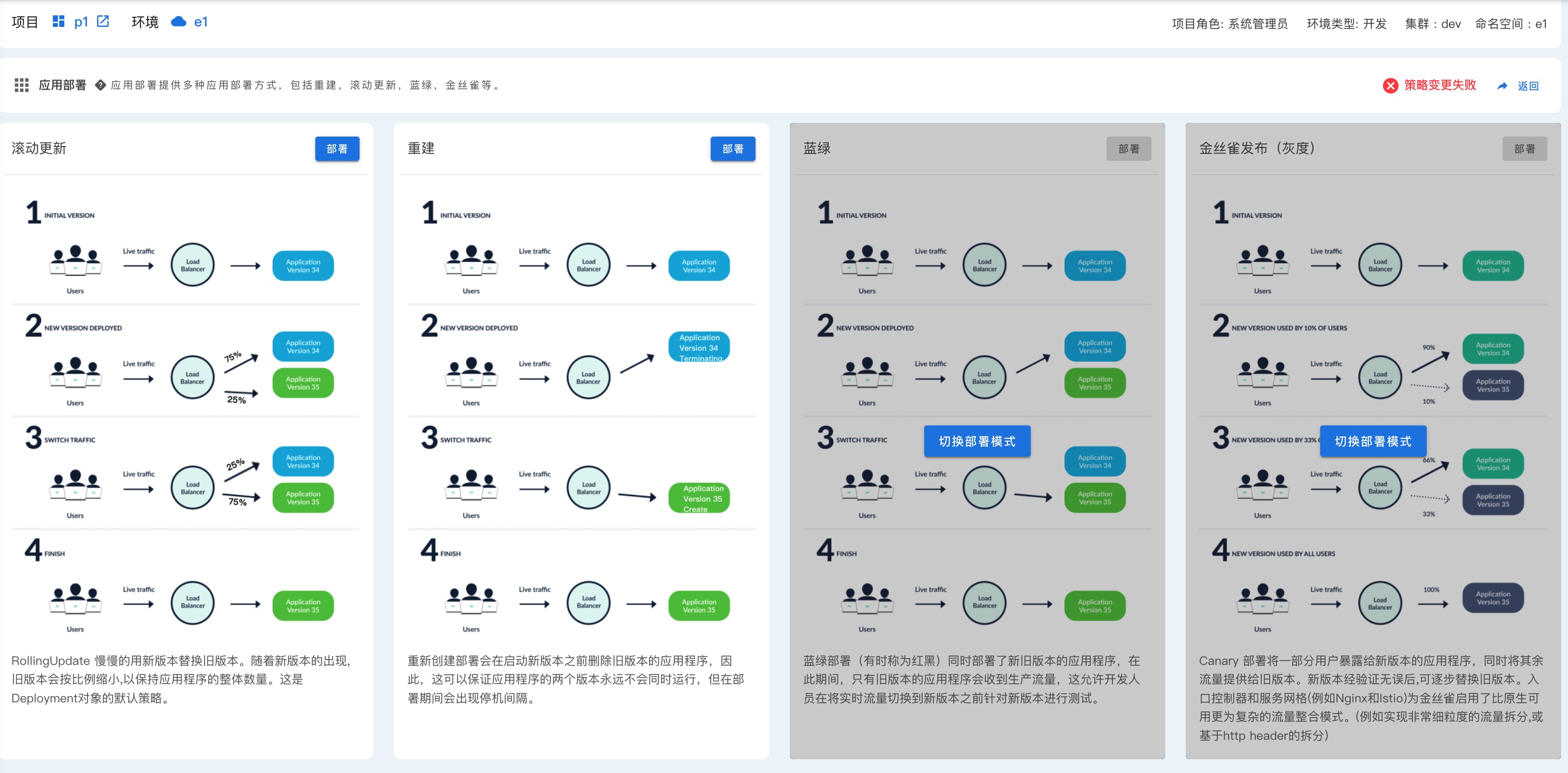Deploy using the 滚动更新 部署 button

point(337,149)
